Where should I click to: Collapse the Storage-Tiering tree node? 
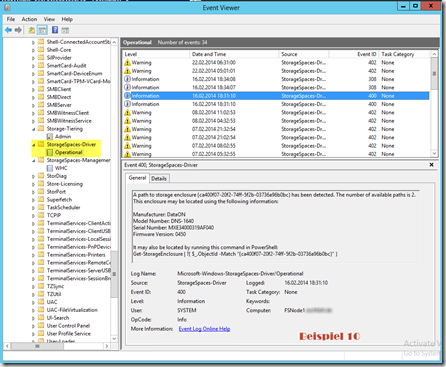(34, 129)
